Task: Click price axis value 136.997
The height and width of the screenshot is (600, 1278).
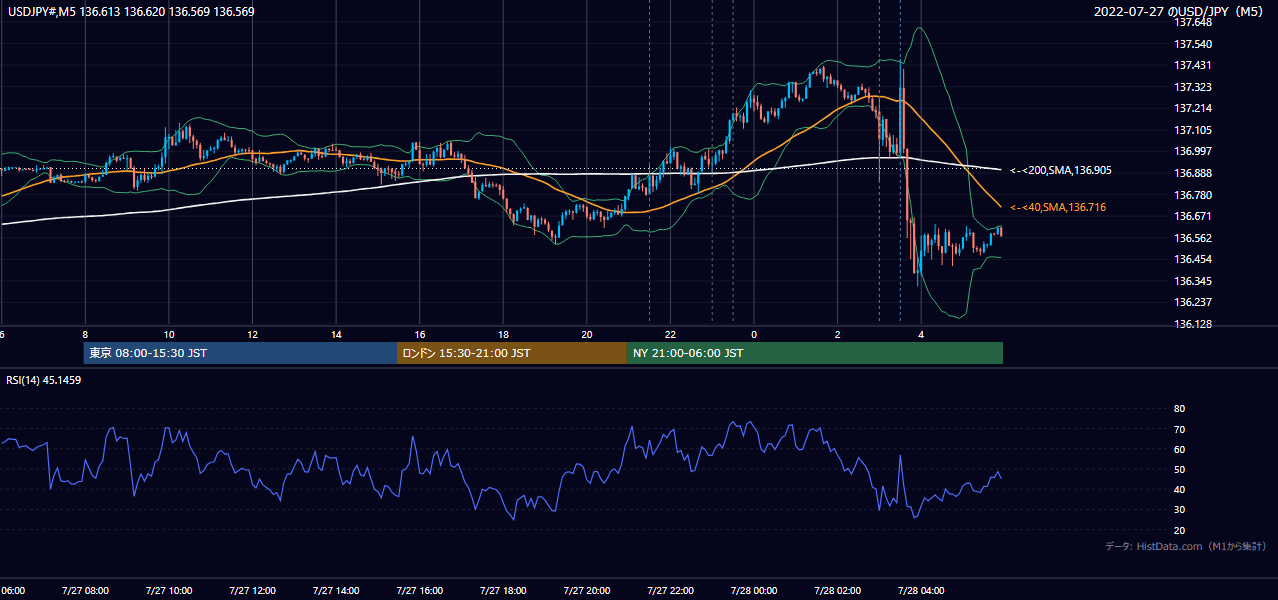Action: point(1193,151)
